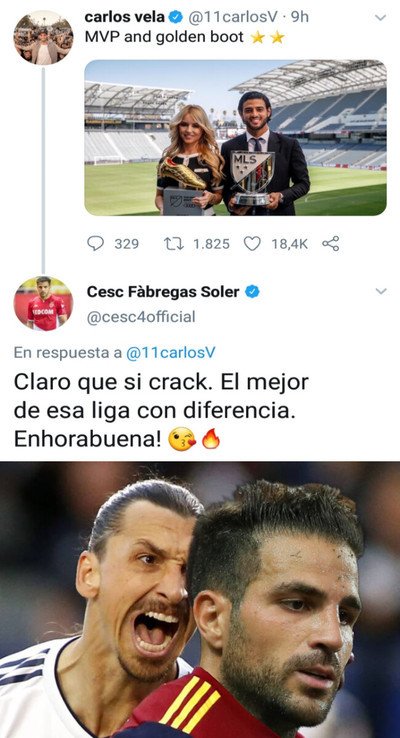Click the @cesc4official handle
This screenshot has width=400, height=738.
pyautogui.click(x=141, y=317)
